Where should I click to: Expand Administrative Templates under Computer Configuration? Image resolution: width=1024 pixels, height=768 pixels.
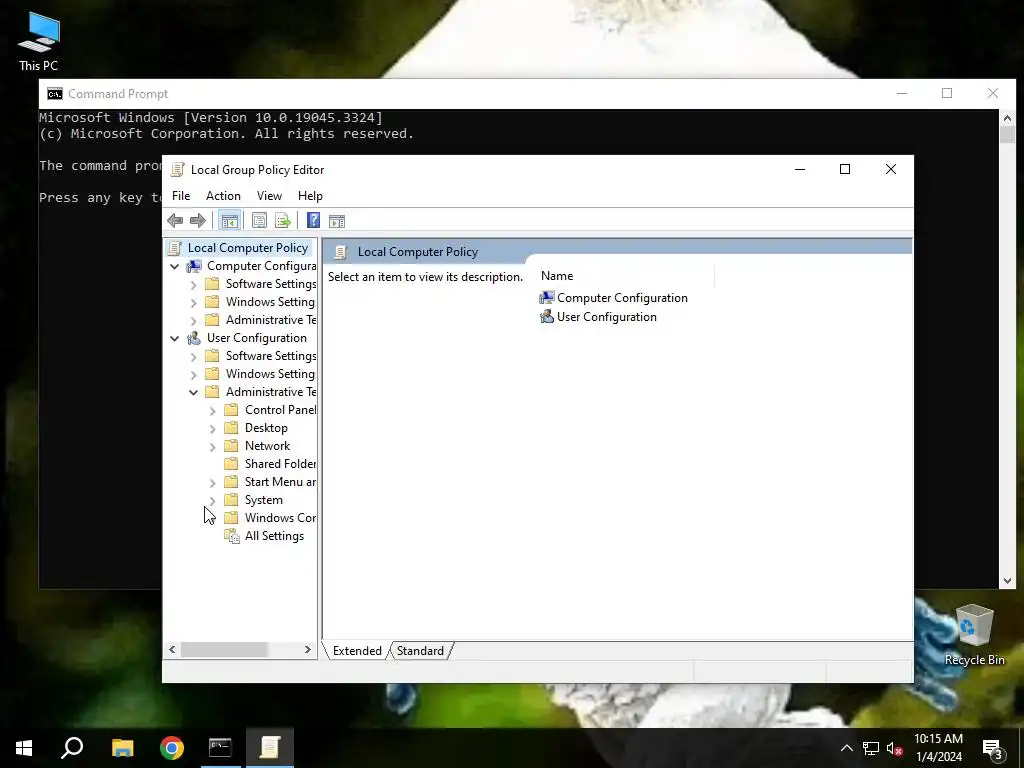193,321
